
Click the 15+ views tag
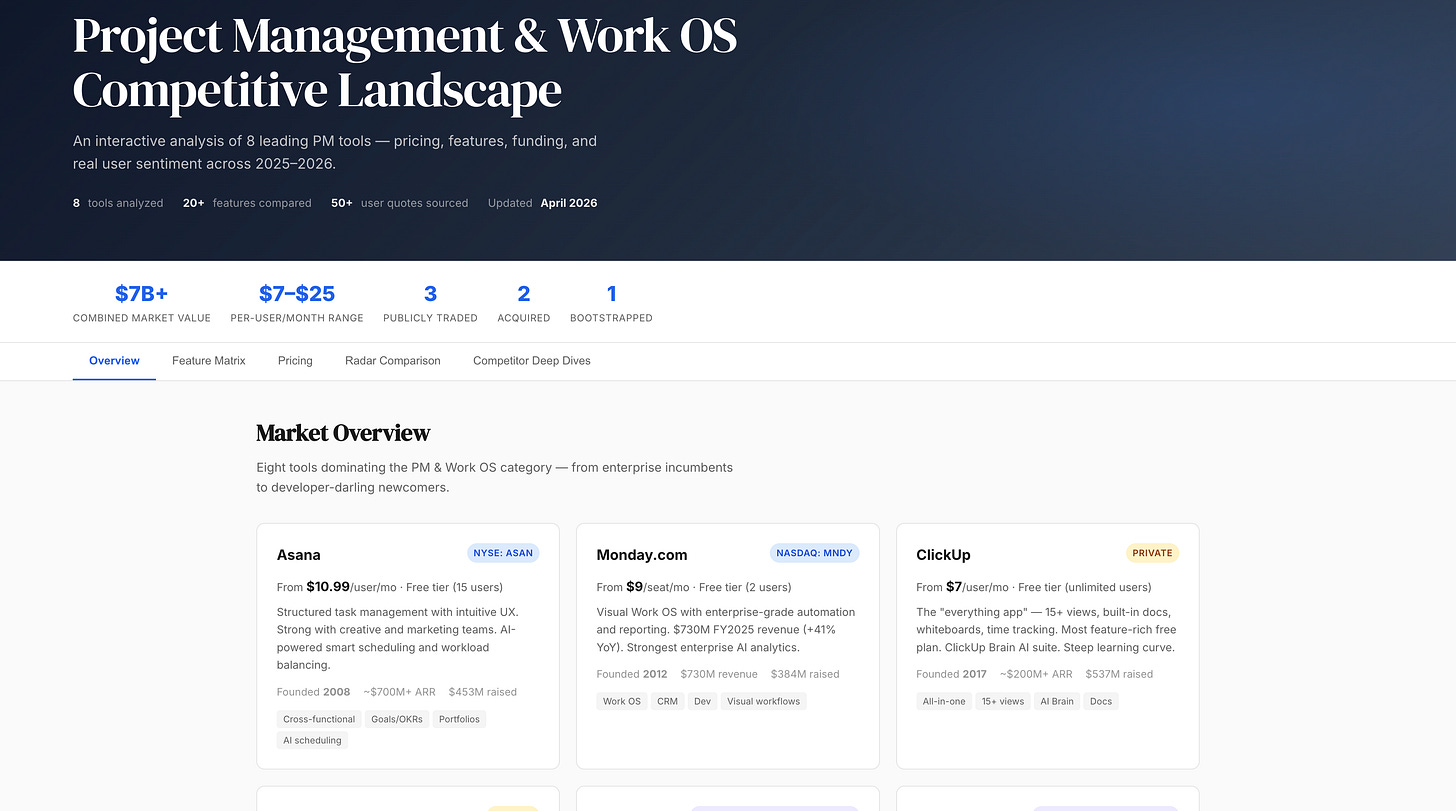tap(1003, 701)
